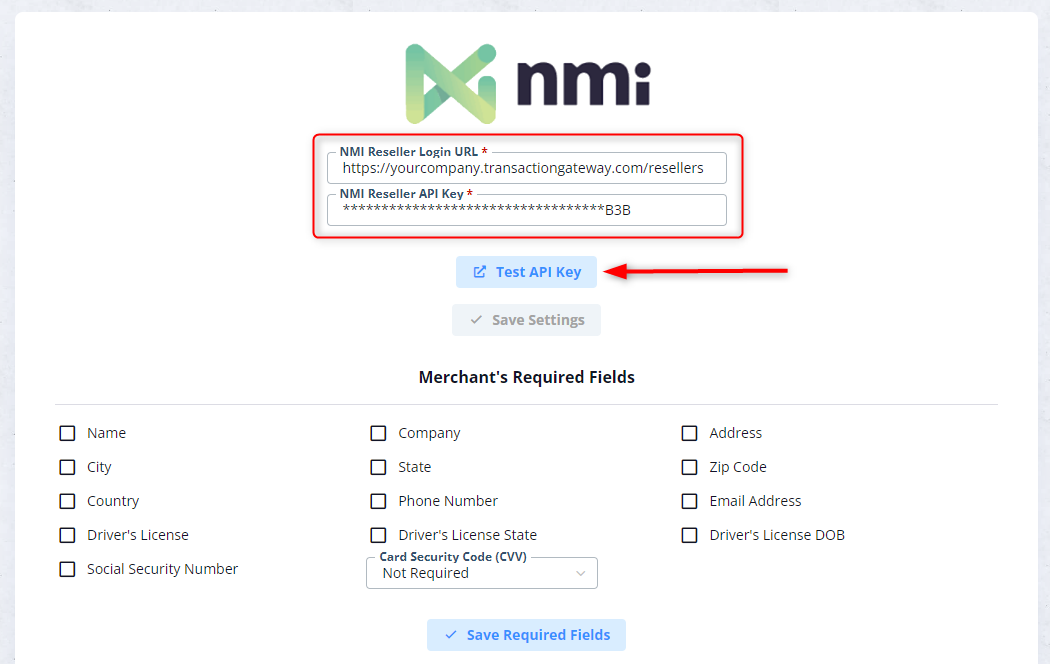Select the Country checkbox
The image size is (1050, 664).
(x=67, y=501)
